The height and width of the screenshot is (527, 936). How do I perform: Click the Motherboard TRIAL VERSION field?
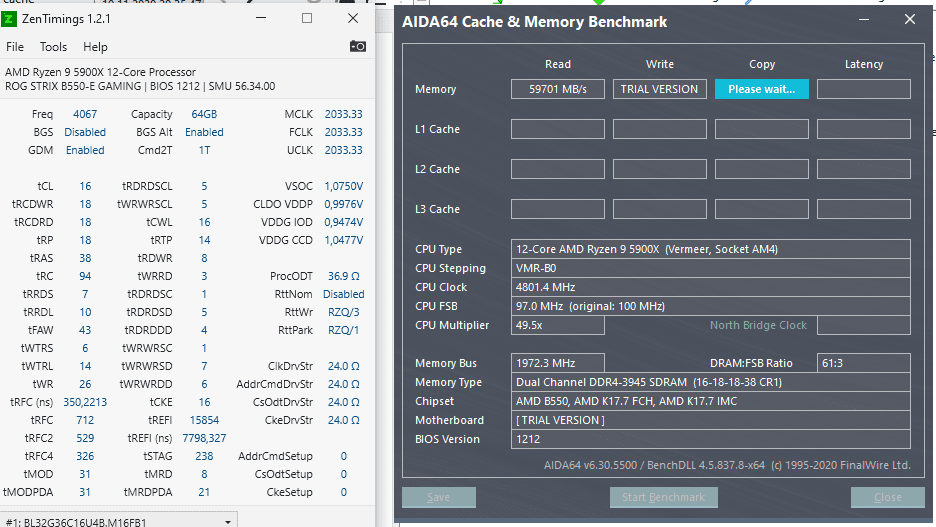coord(710,420)
